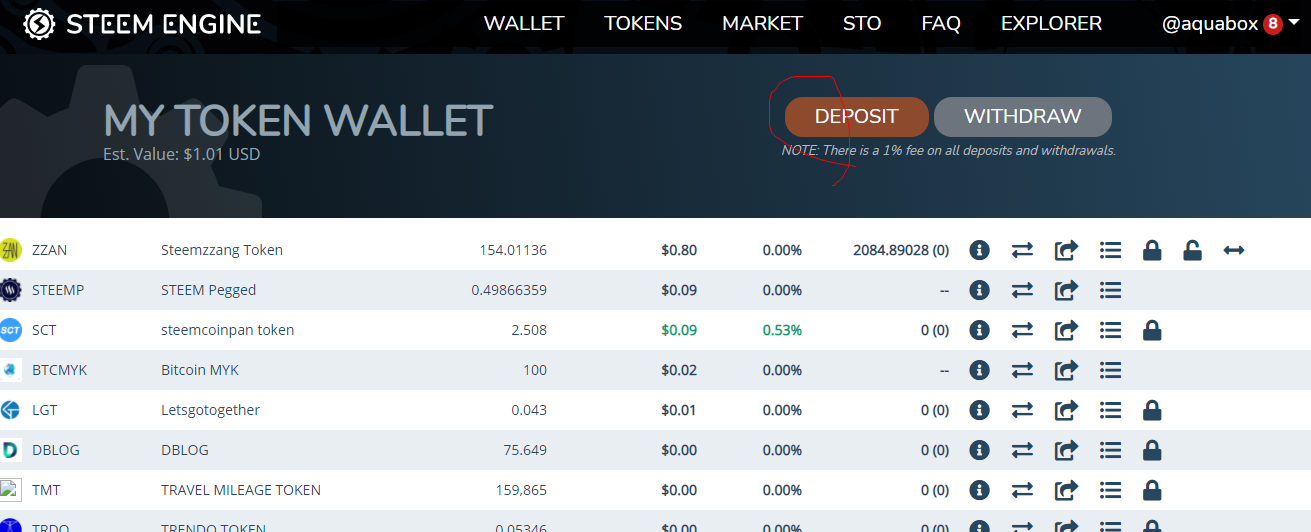The height and width of the screenshot is (532, 1311).
Task: Click the 'Est. Value: $1.01 USD' text
Action: tap(182, 154)
